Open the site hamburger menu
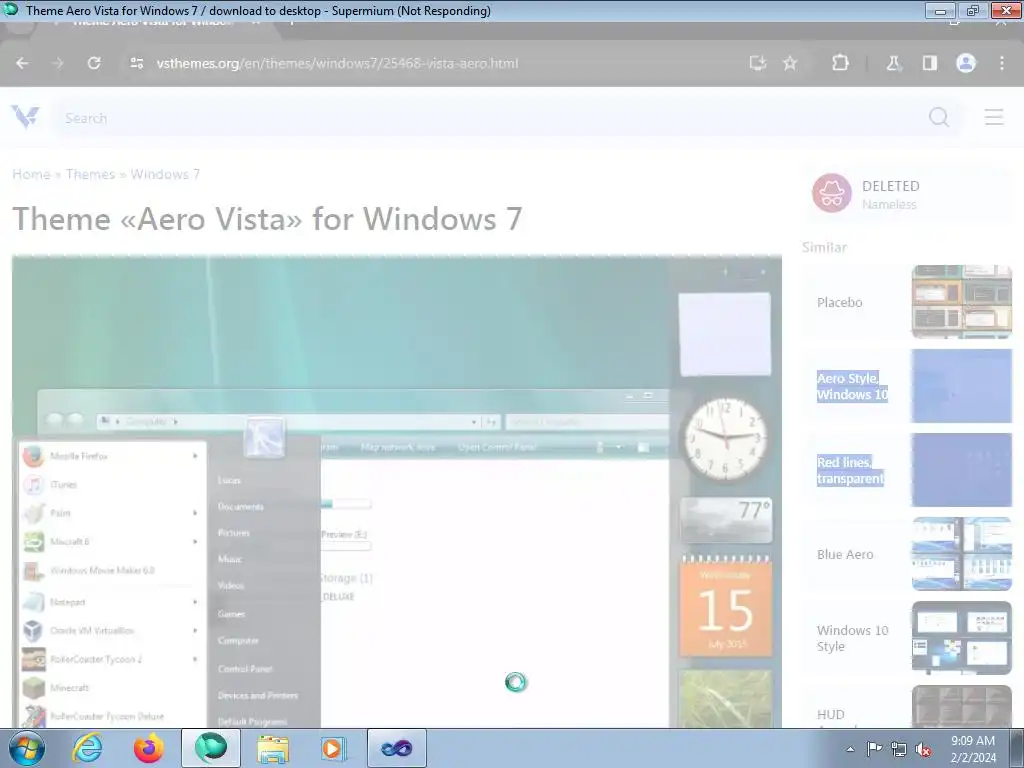Screen dimensions: 1024x768 994,118
